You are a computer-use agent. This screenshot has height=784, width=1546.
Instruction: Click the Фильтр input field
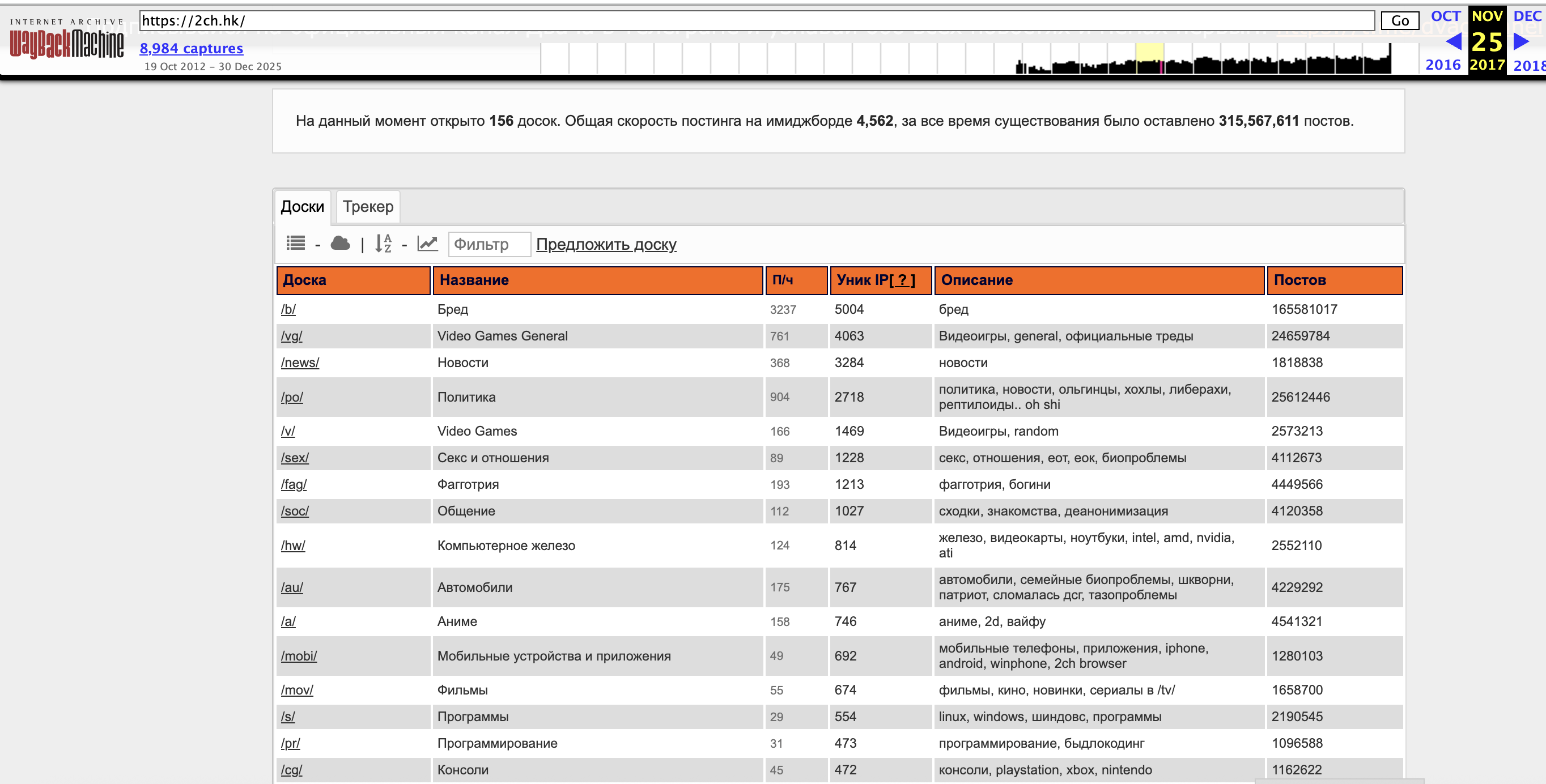(489, 244)
